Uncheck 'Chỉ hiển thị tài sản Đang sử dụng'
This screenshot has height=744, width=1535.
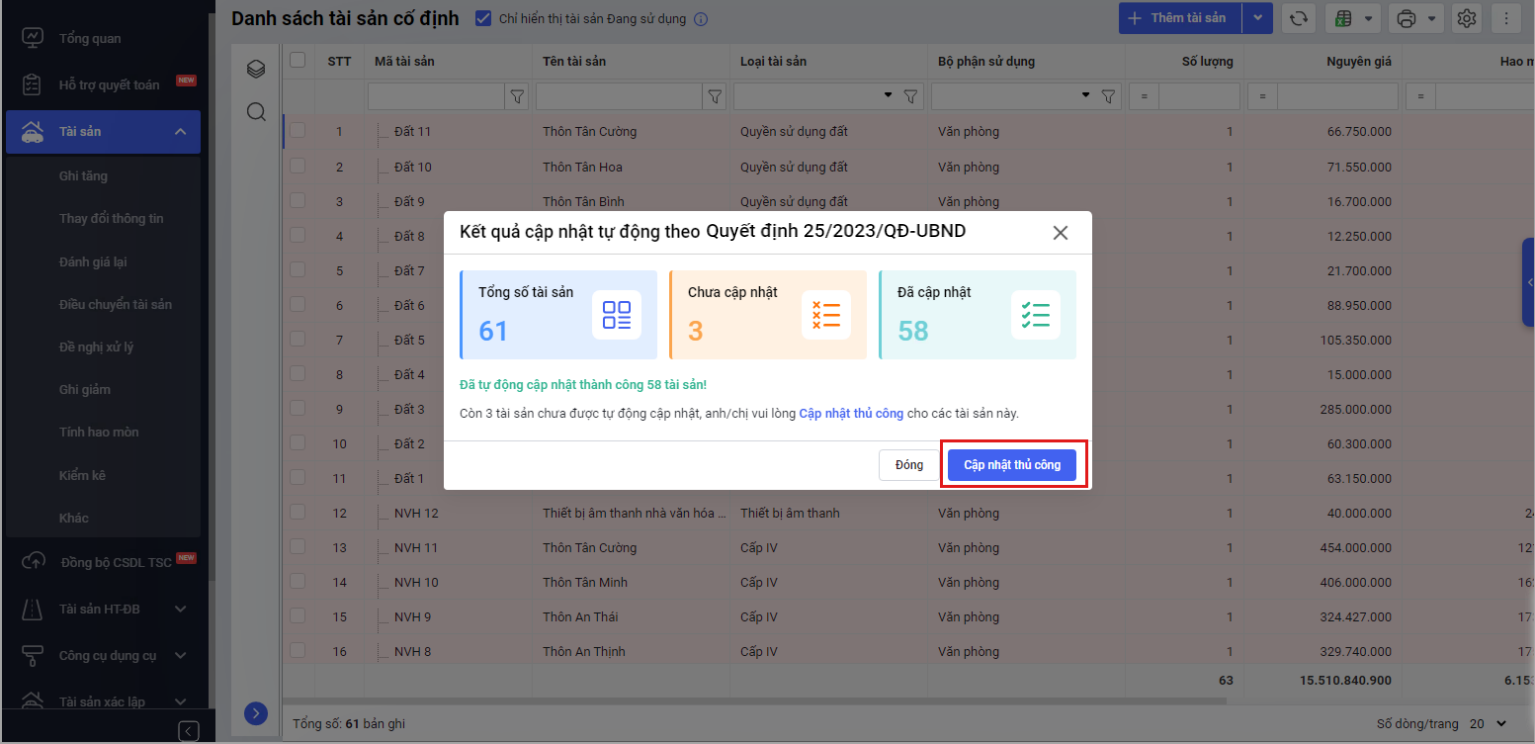point(484,18)
